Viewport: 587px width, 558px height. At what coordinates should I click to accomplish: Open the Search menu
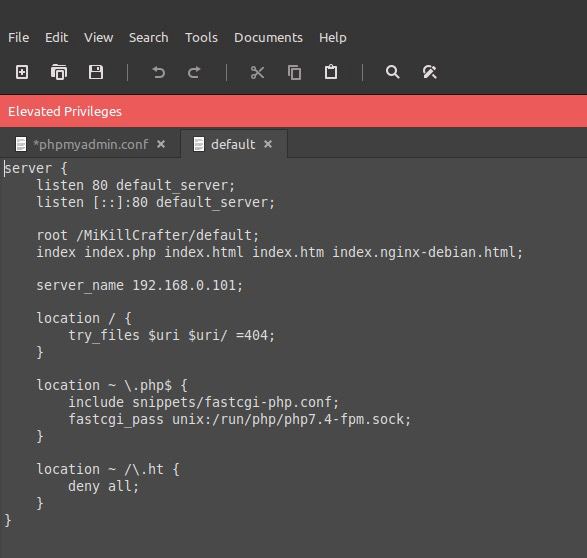149,37
